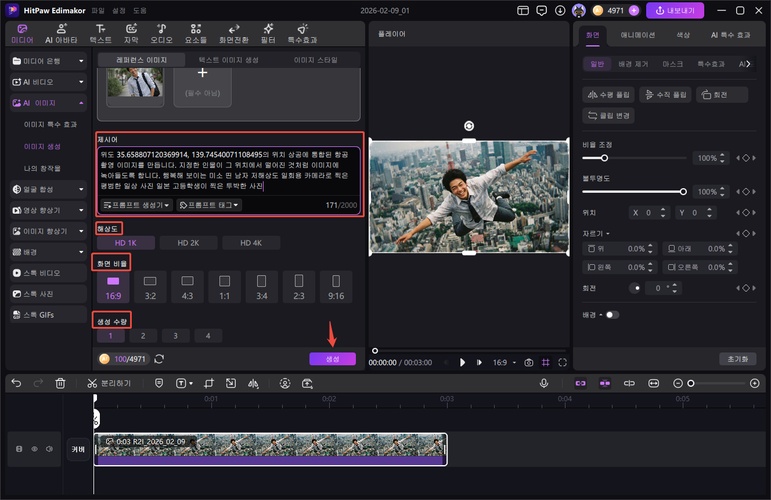Click the fullscreen icon in player controls

(563, 362)
